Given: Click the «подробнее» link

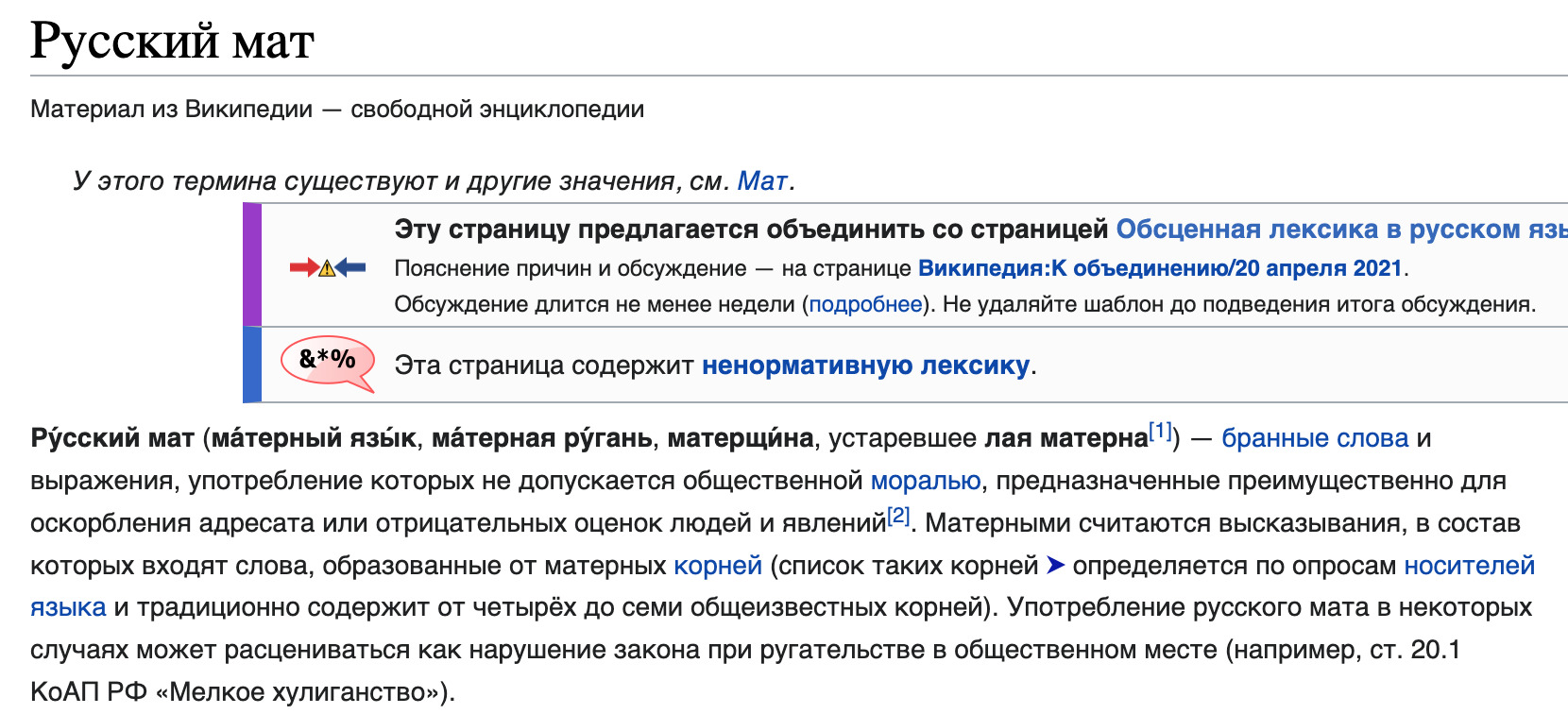Looking at the screenshot, I should tap(865, 304).
